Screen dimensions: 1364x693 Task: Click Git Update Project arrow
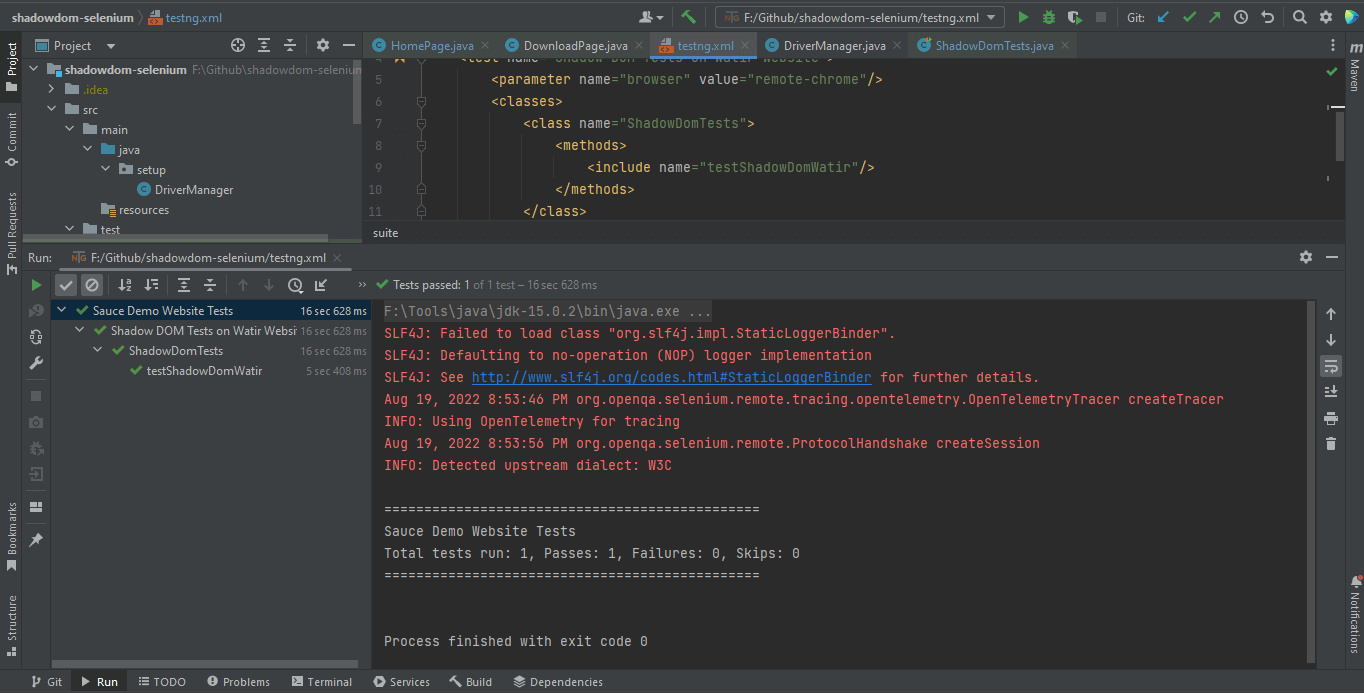[1163, 17]
